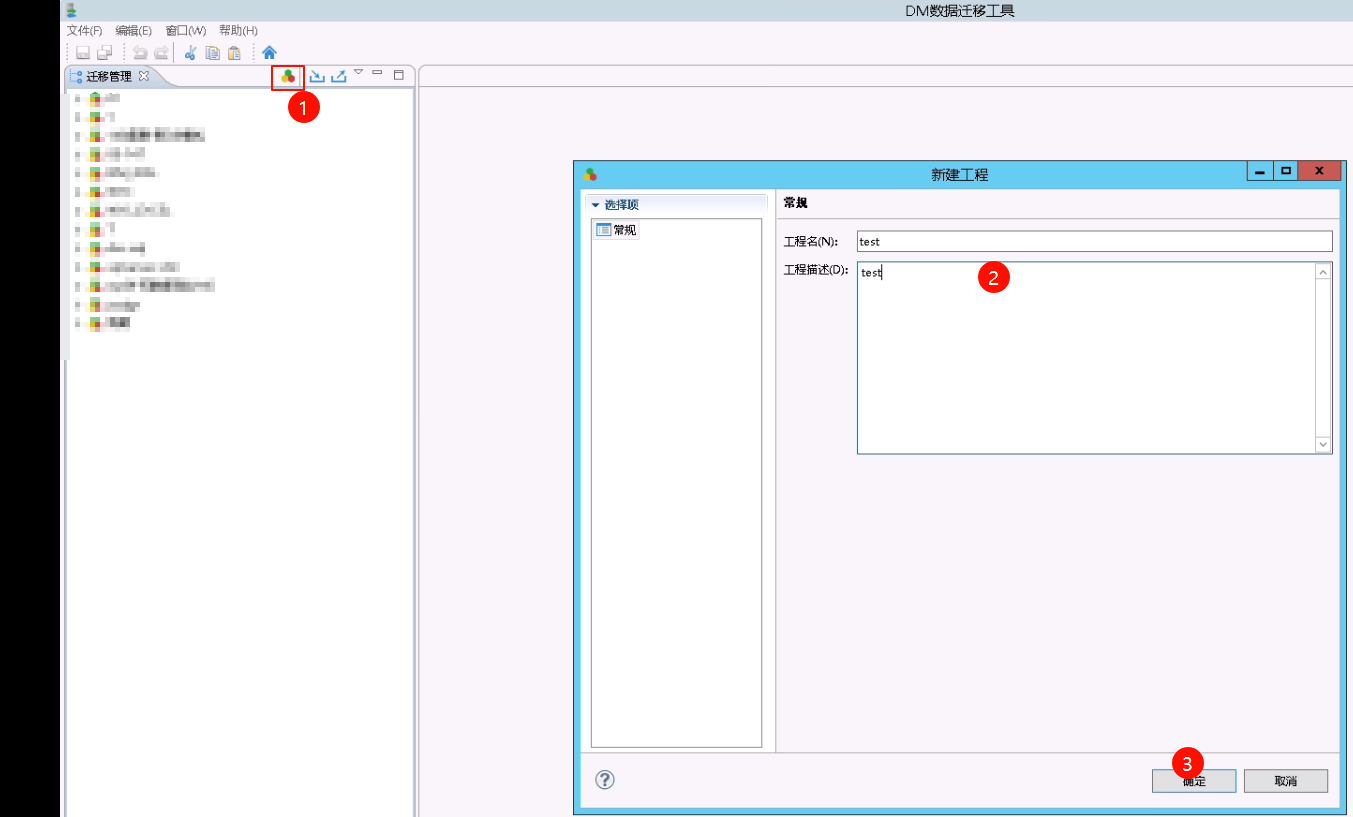1353x817 pixels.
Task: Toggle the maximize panel control on 迁移管理 bar
Action: pyautogui.click(x=398, y=73)
